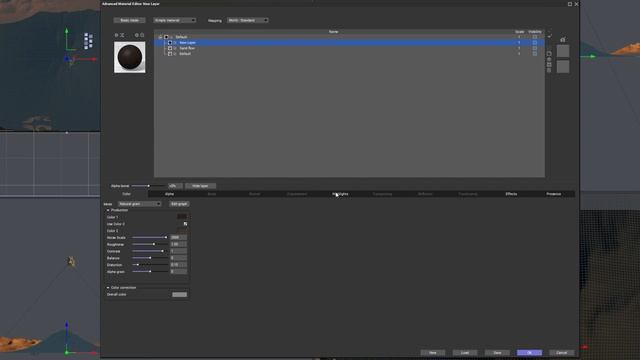The image size is (640, 360).
Task: Select the New Layer row
Action: point(349,42)
